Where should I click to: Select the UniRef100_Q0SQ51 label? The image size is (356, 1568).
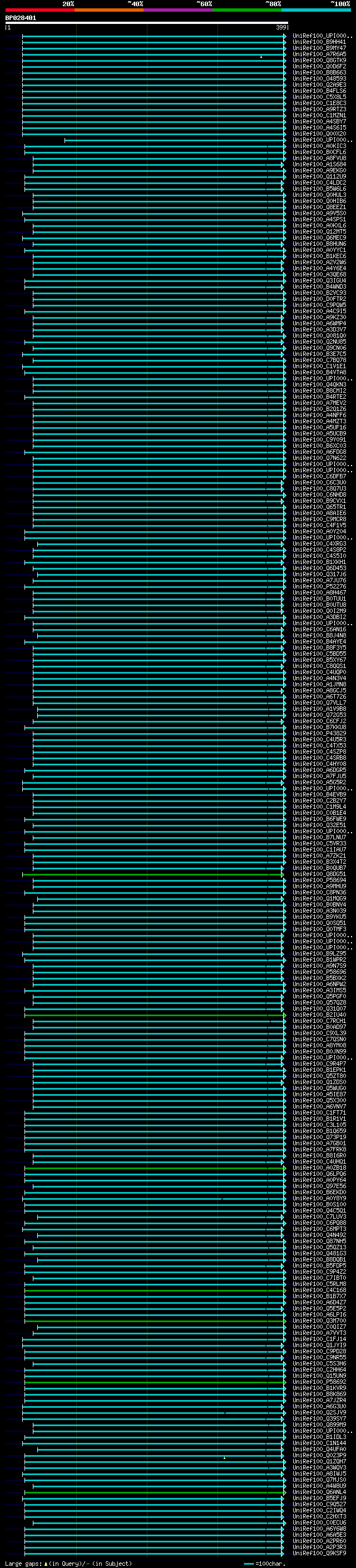tap(319, 923)
